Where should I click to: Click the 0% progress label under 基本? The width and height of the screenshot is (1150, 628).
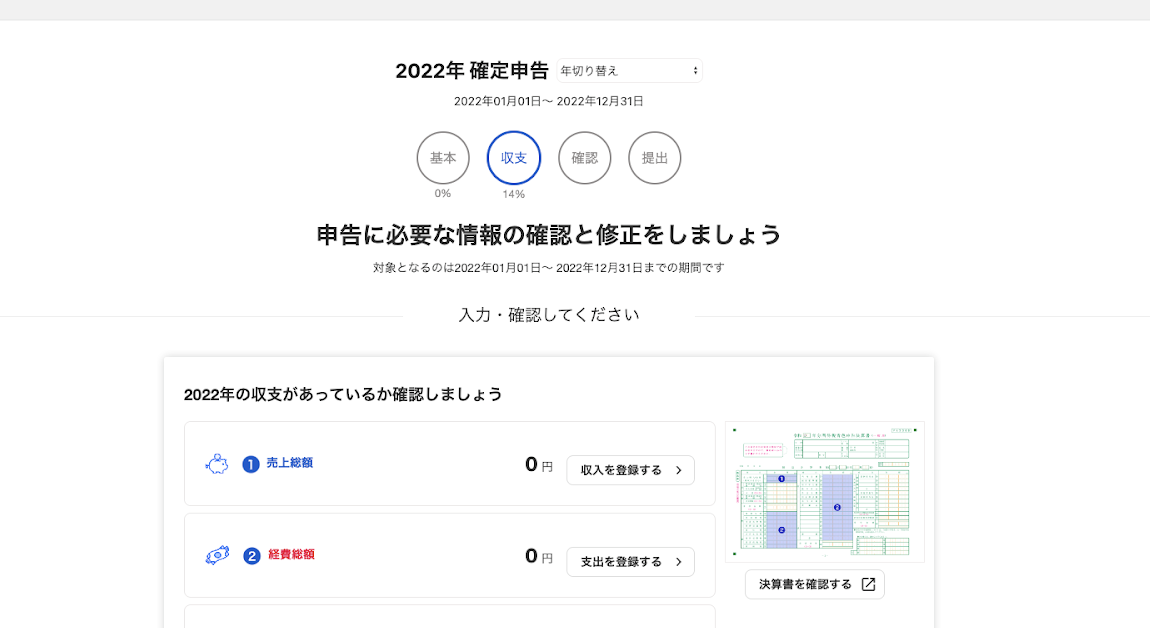pos(443,194)
